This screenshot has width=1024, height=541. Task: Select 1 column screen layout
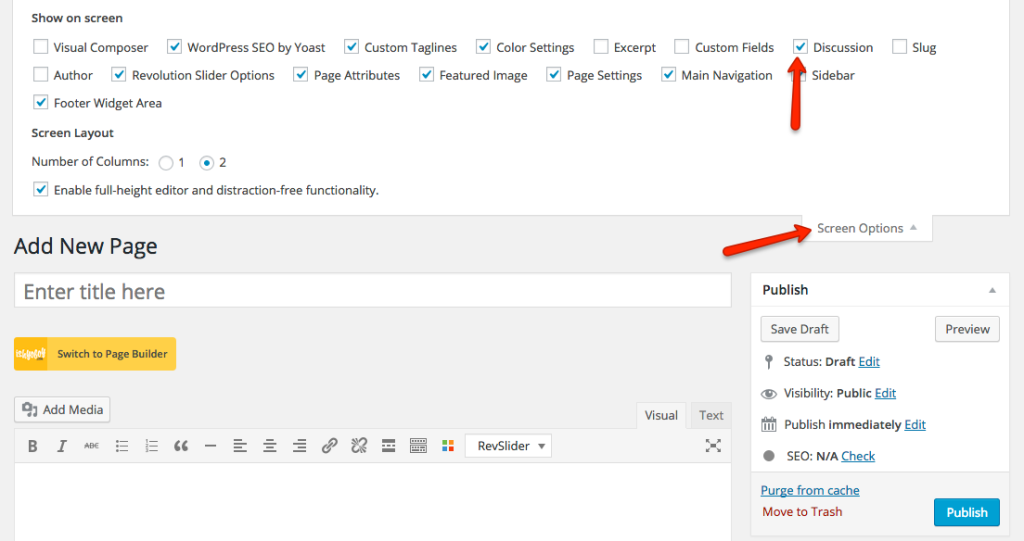click(x=166, y=163)
